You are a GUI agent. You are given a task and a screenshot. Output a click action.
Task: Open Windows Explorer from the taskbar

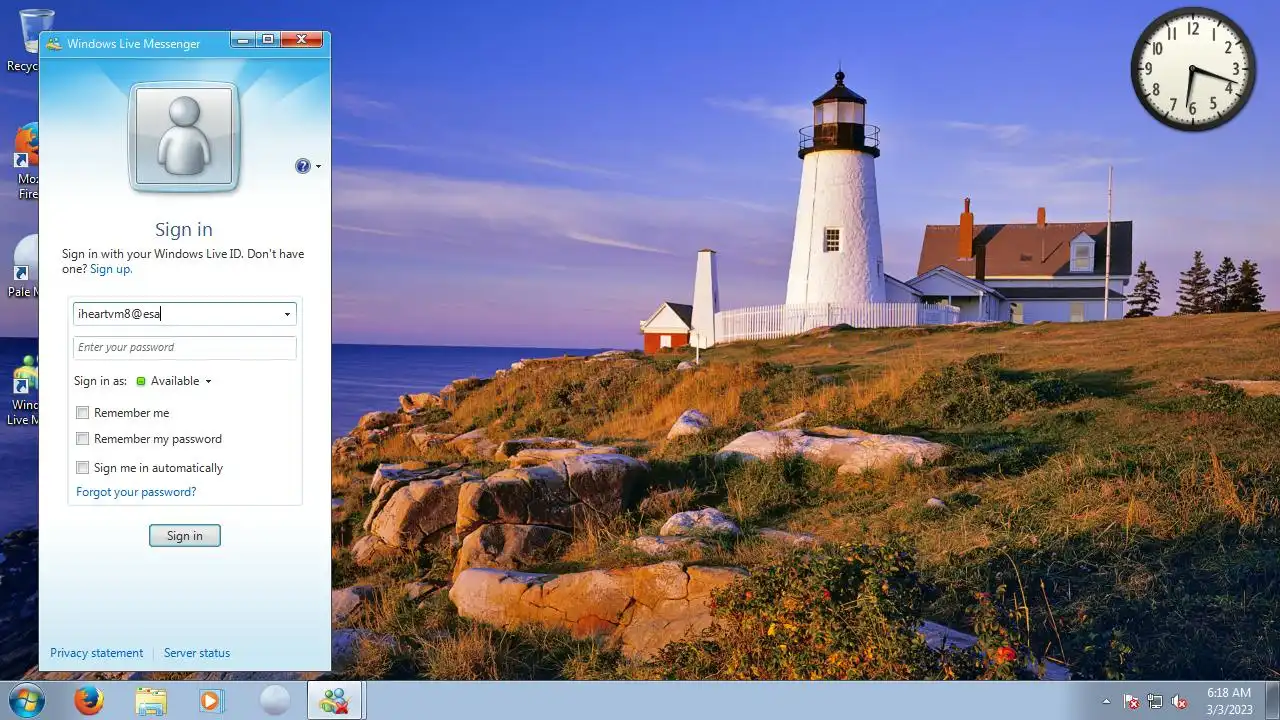tap(151, 701)
